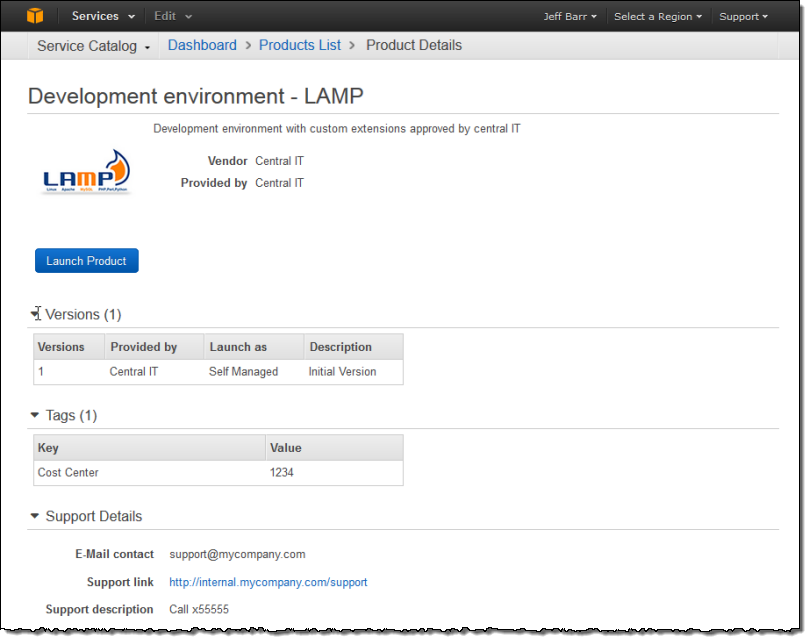810x644 pixels.
Task: Click the Versions column header
Action: 61,347
